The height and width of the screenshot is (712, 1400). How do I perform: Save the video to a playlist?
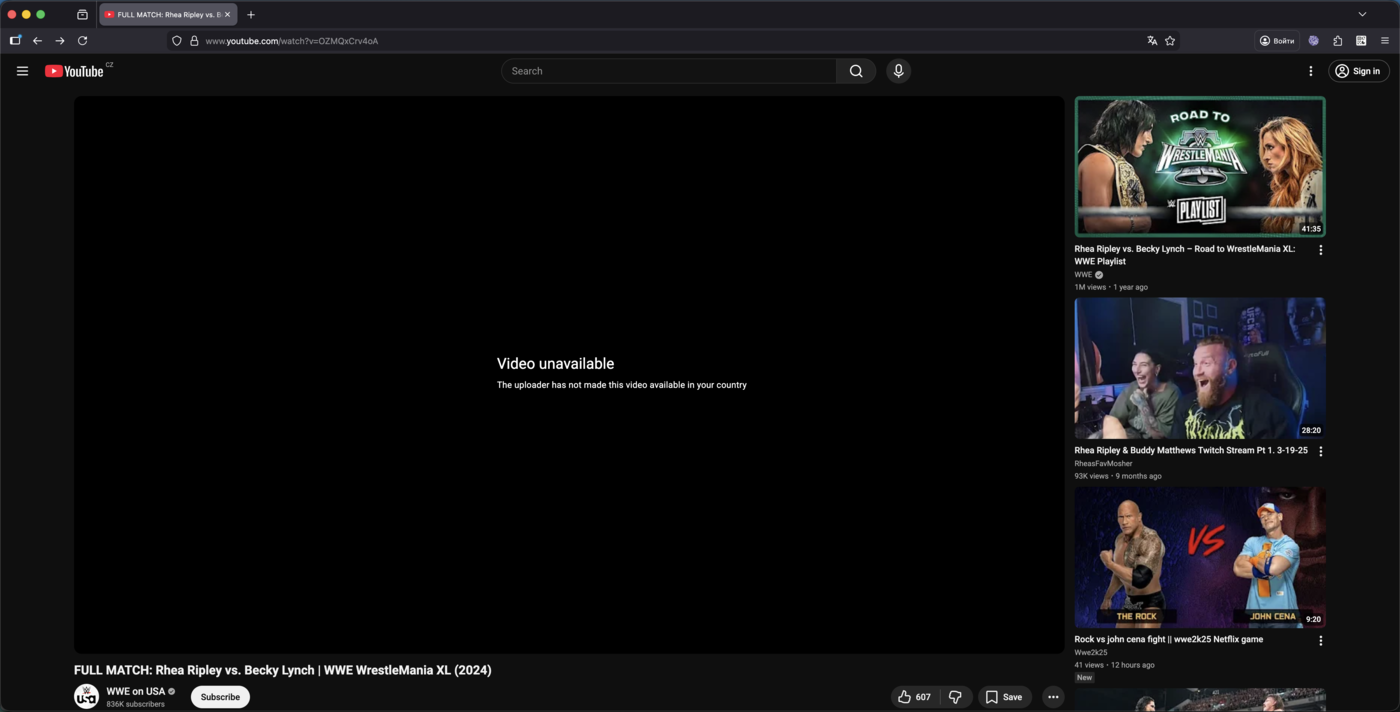point(1003,696)
